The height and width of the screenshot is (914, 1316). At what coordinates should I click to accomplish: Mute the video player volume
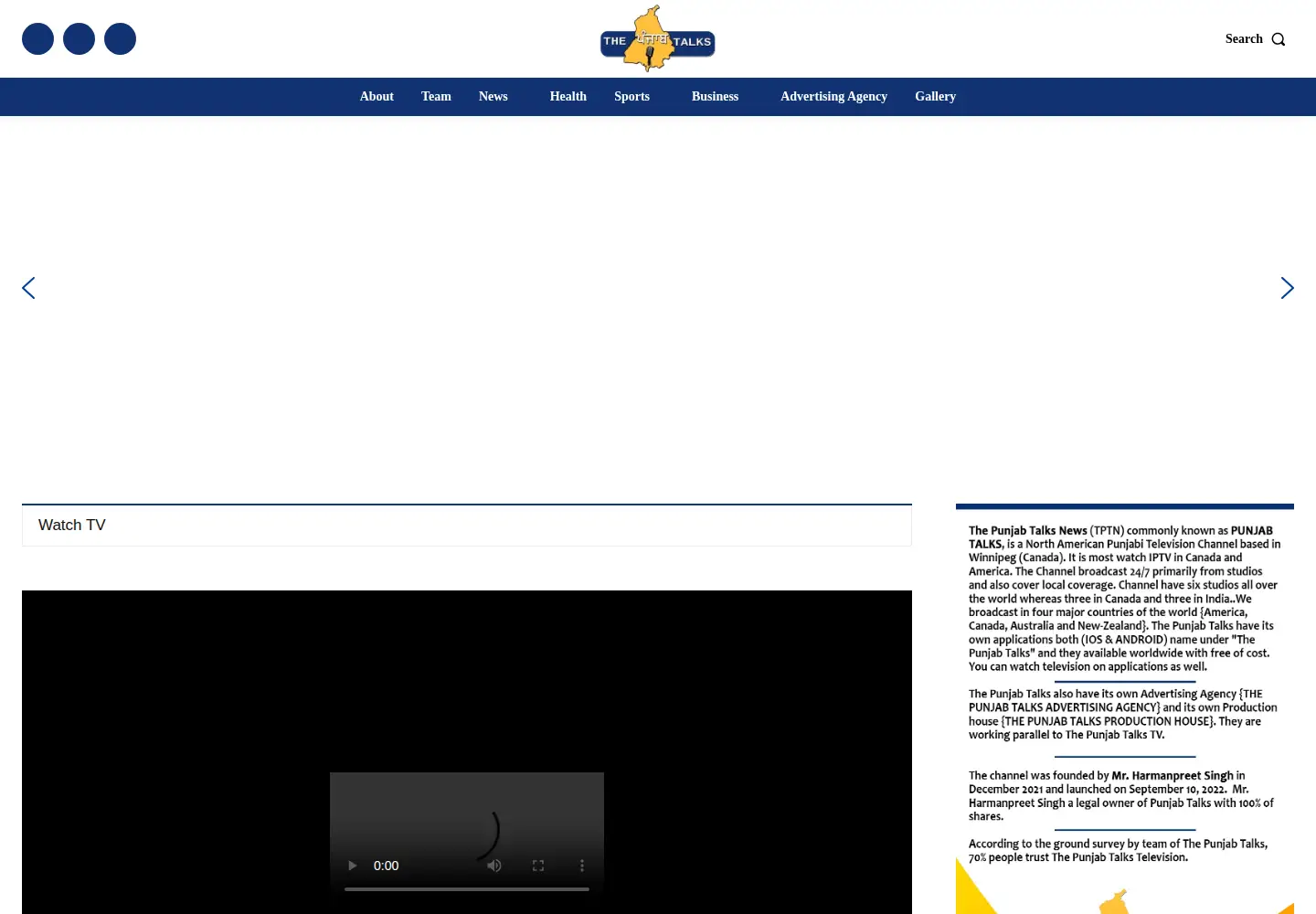coord(494,866)
